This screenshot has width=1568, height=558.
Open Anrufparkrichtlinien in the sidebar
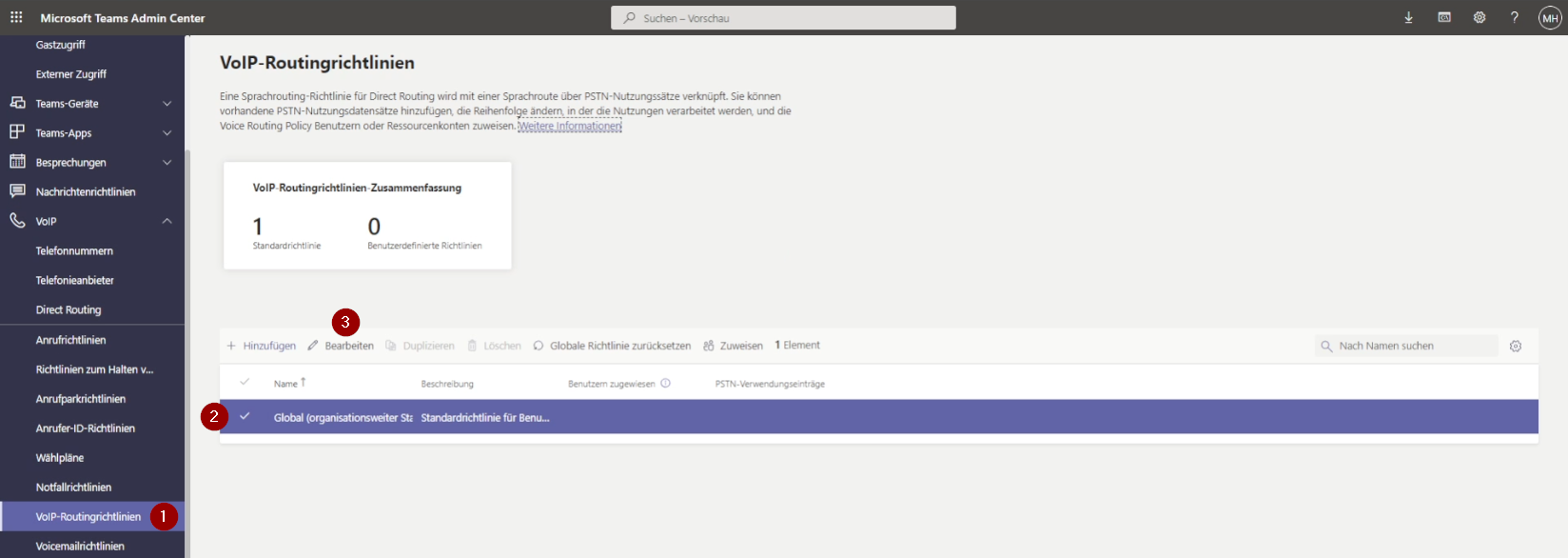[x=81, y=399]
